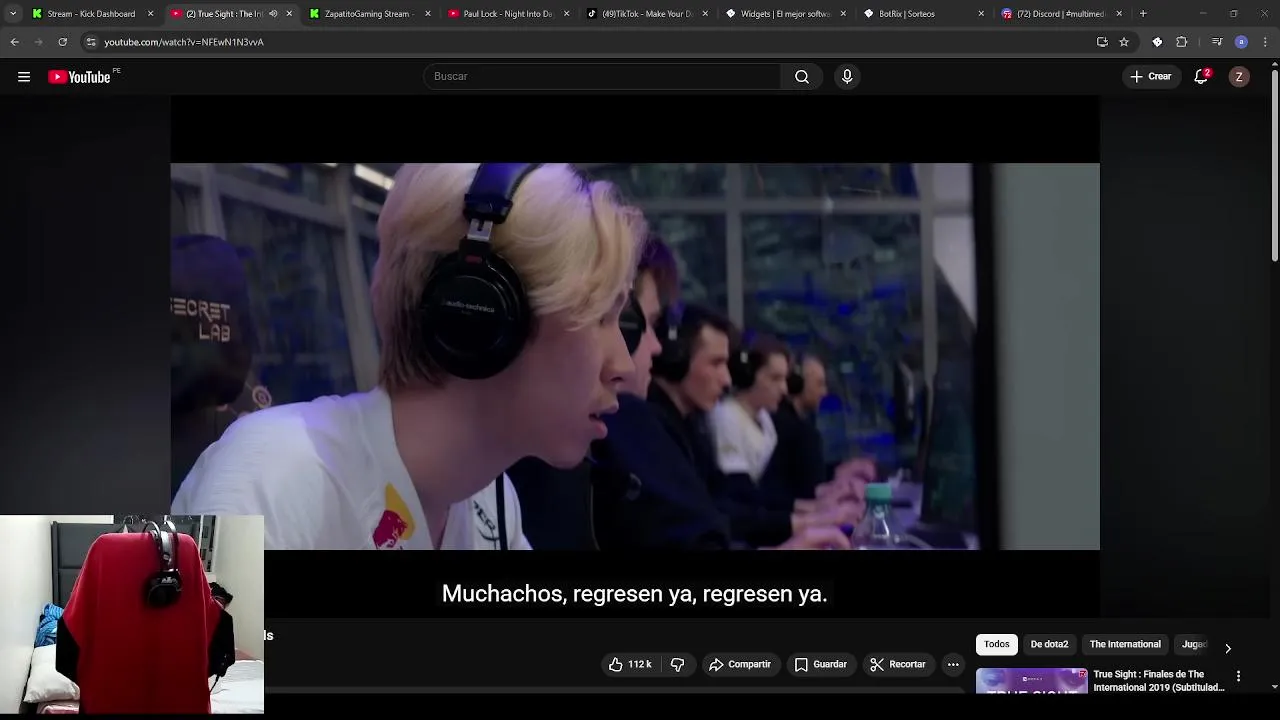The image size is (1280, 720).
Task: Close the TikTok tab
Action: coord(705,14)
